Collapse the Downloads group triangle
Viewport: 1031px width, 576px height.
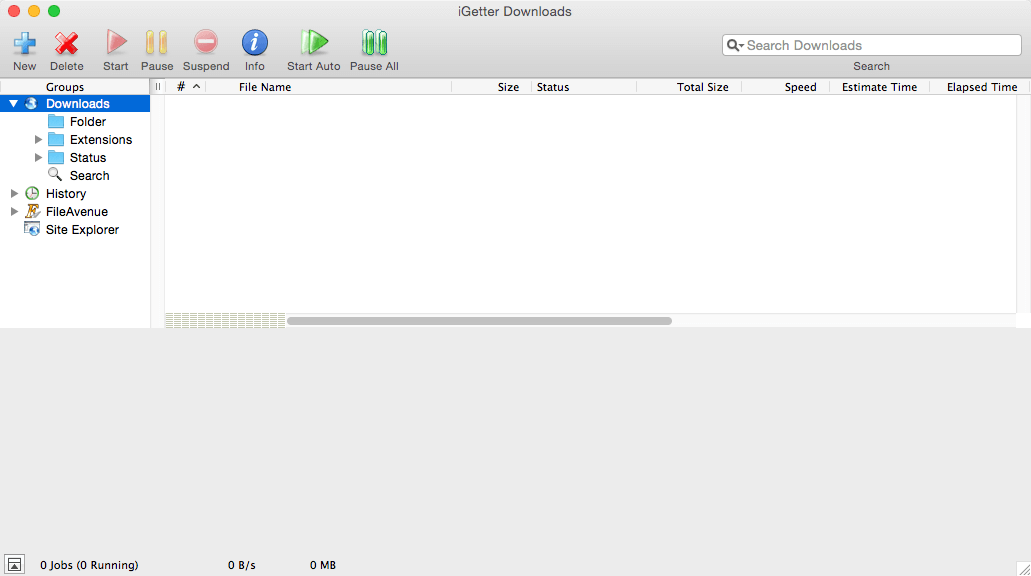pos(13,104)
